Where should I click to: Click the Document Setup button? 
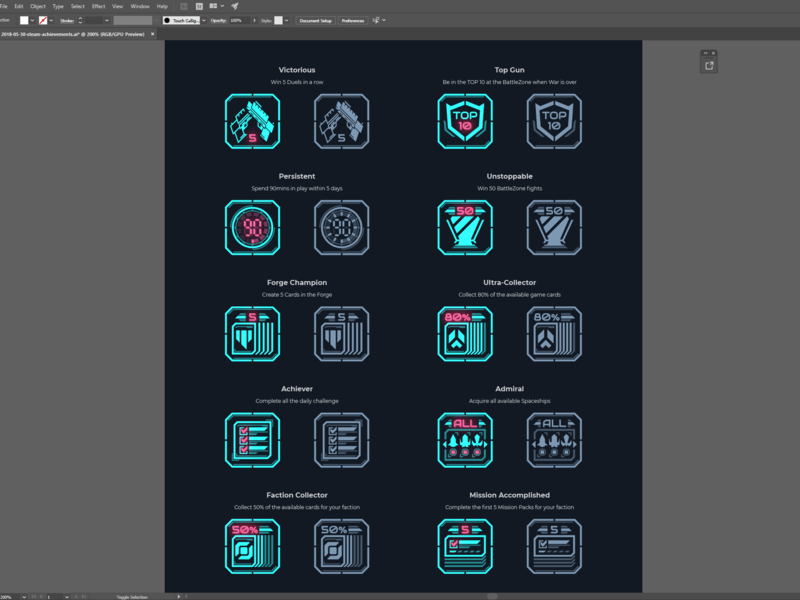click(315, 20)
